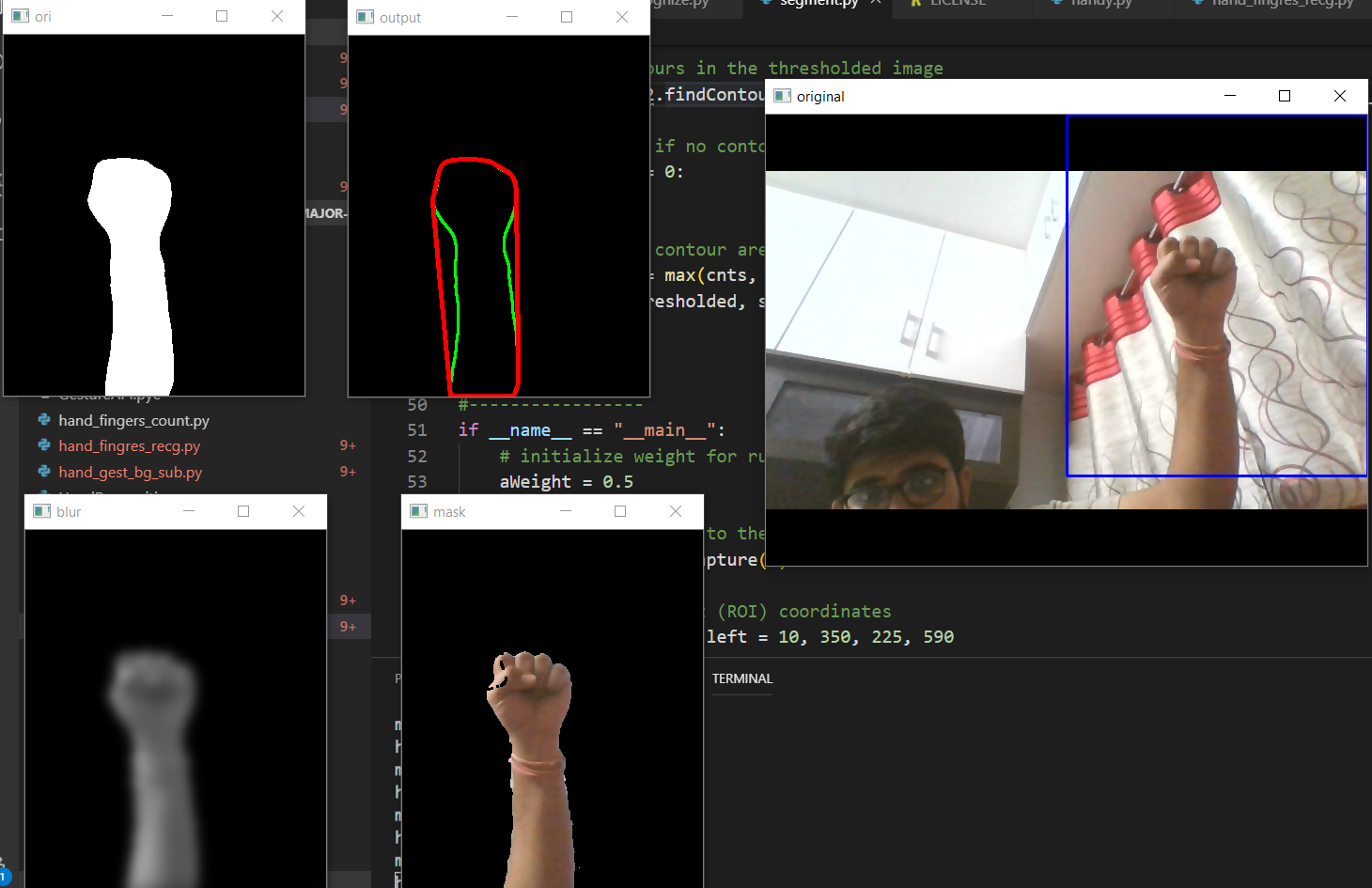
Task: Click the "# initialize weight" comment line
Action: (631, 457)
